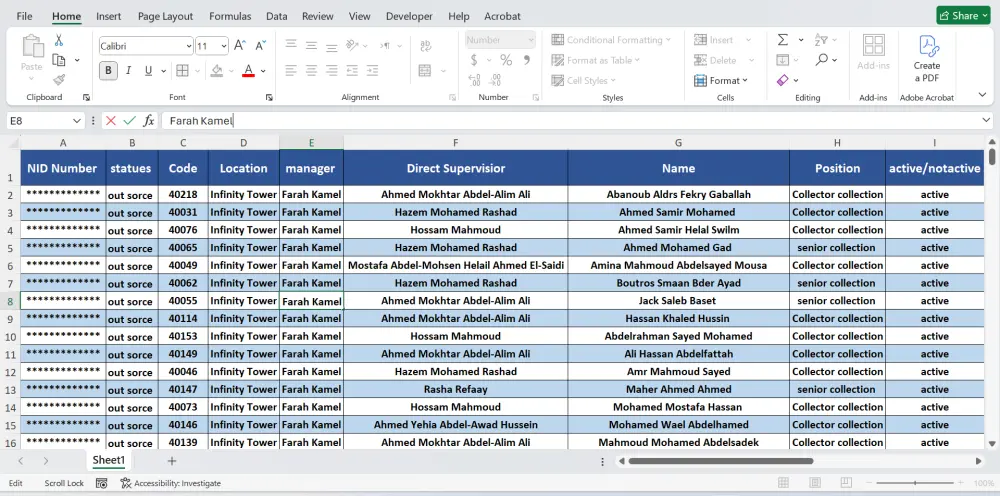
Task: Click in the formula bar text
Action: tap(202, 120)
